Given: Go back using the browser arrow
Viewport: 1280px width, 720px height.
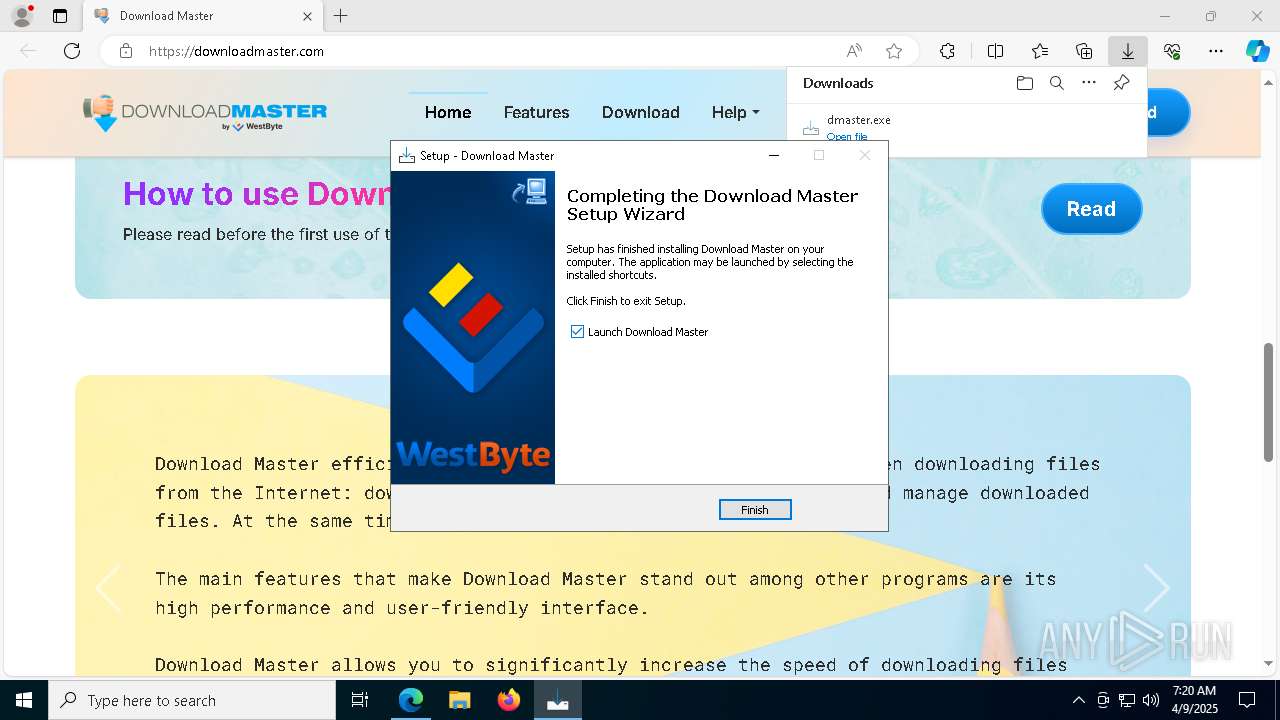Looking at the screenshot, I should click(28, 51).
